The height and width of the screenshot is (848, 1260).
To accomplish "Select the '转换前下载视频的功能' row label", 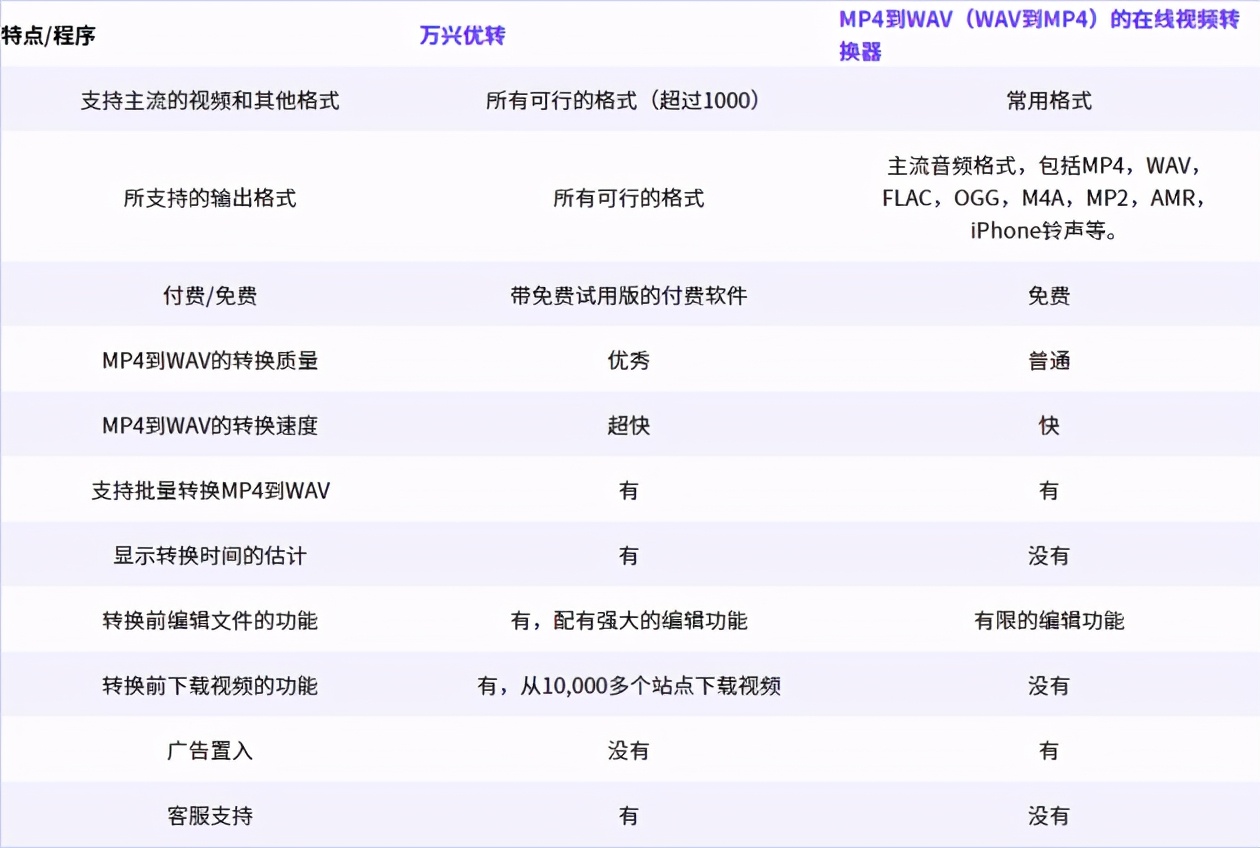I will pyautogui.click(x=210, y=686).
